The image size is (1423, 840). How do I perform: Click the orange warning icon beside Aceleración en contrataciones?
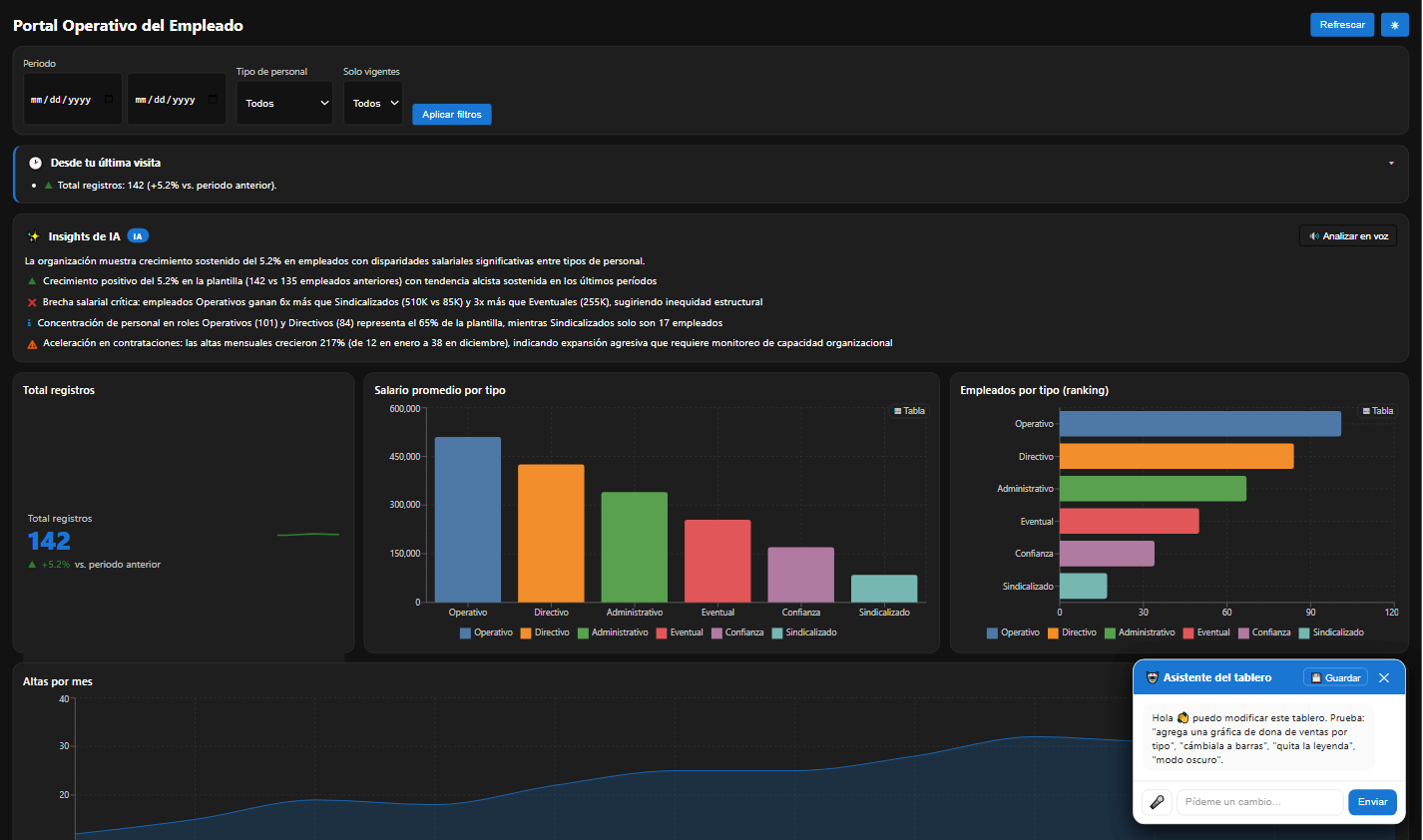[x=32, y=344]
